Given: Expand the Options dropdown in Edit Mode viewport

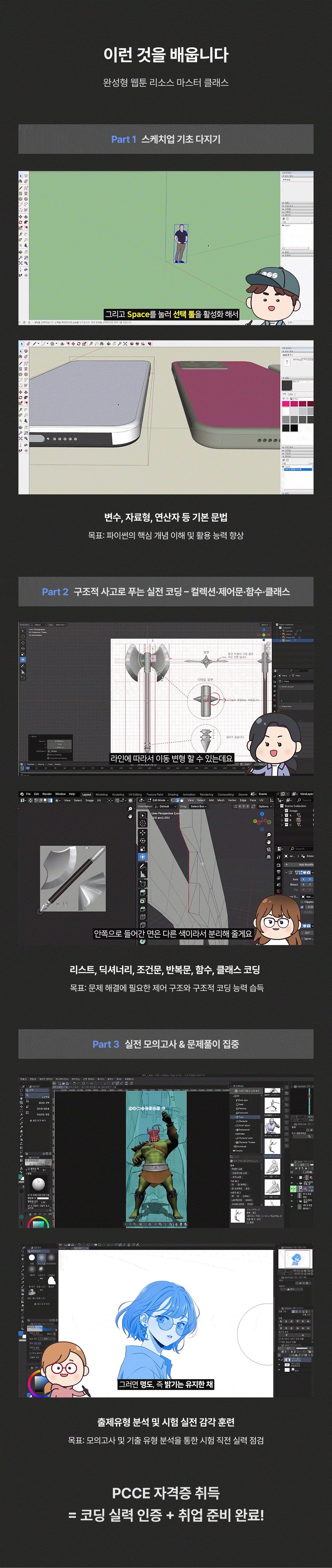Looking at the screenshot, I should pos(264,806).
